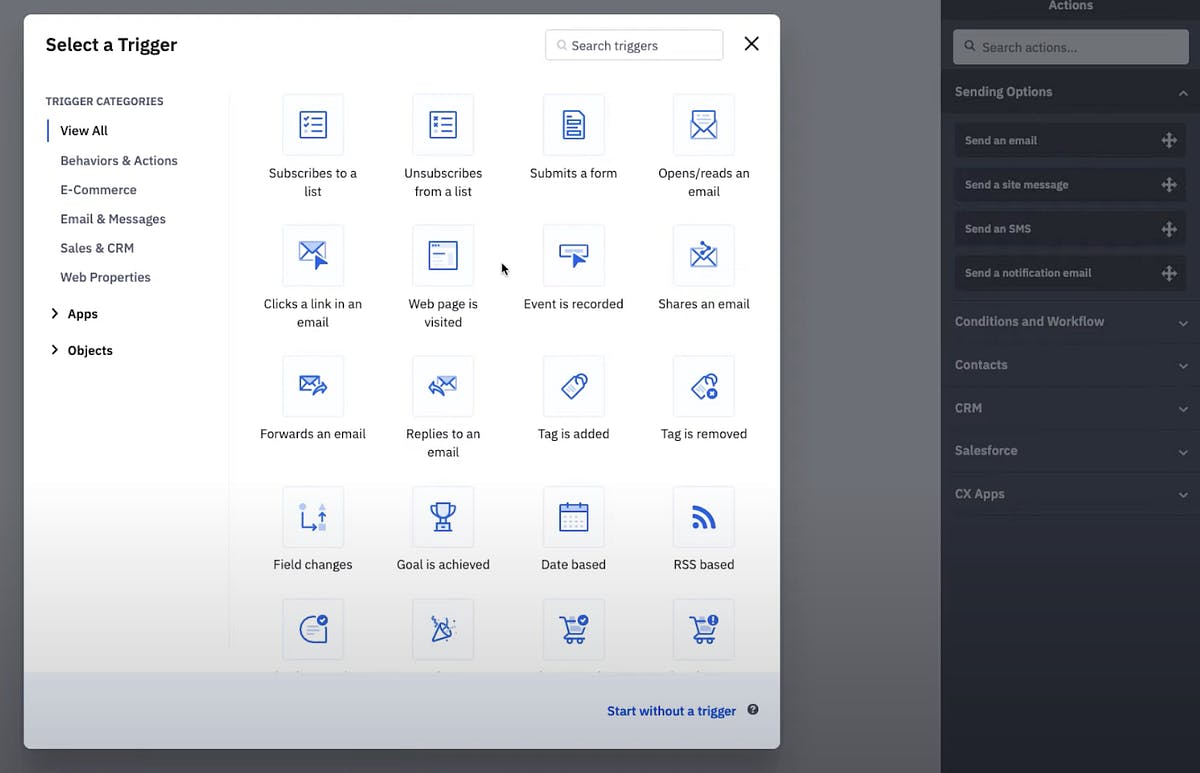Screen dimensions: 1200x773
Task: Click the drag handle for Send a notification email
Action: [1169, 273]
